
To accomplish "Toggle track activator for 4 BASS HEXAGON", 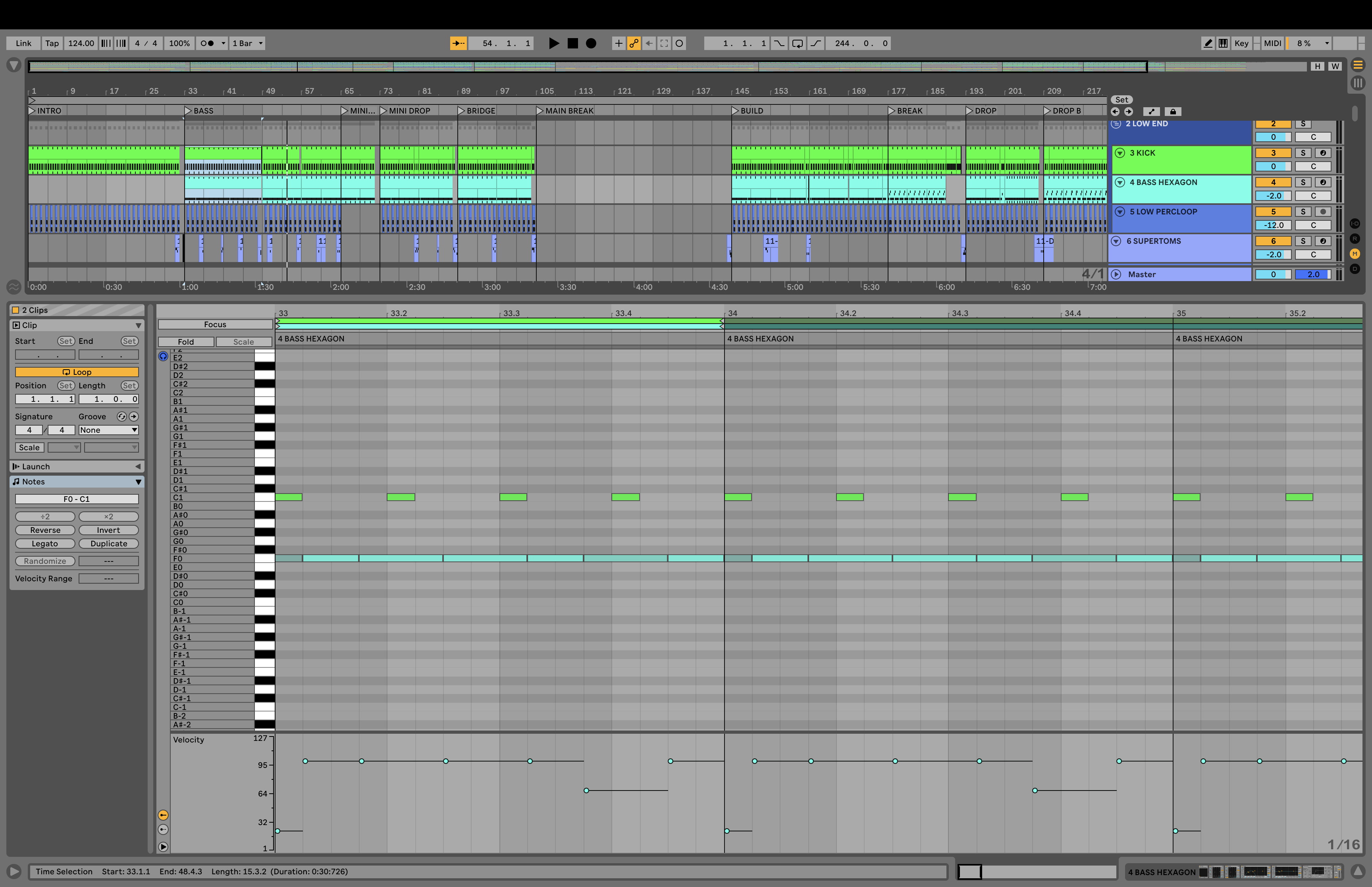I will [1273, 182].
